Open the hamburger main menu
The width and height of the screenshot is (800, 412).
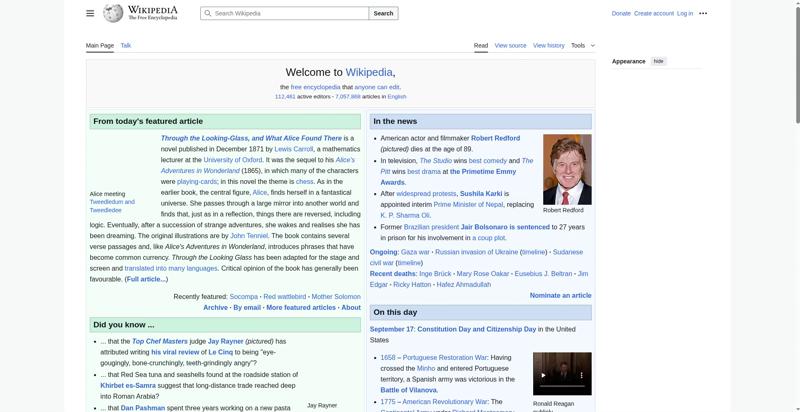(x=90, y=13)
